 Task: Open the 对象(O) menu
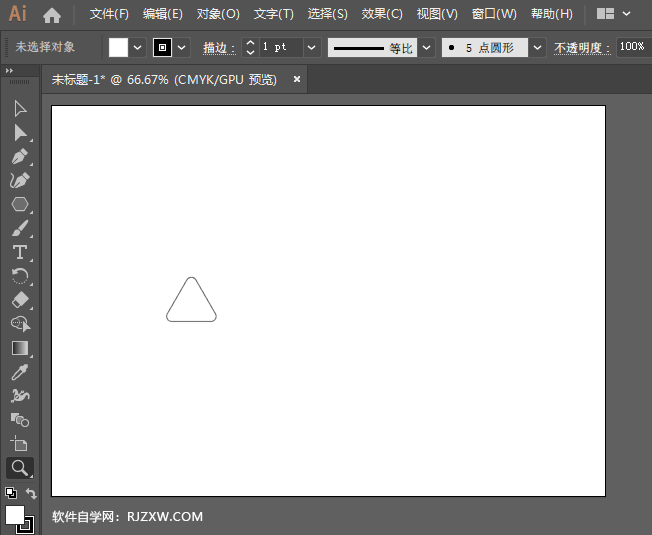point(218,14)
